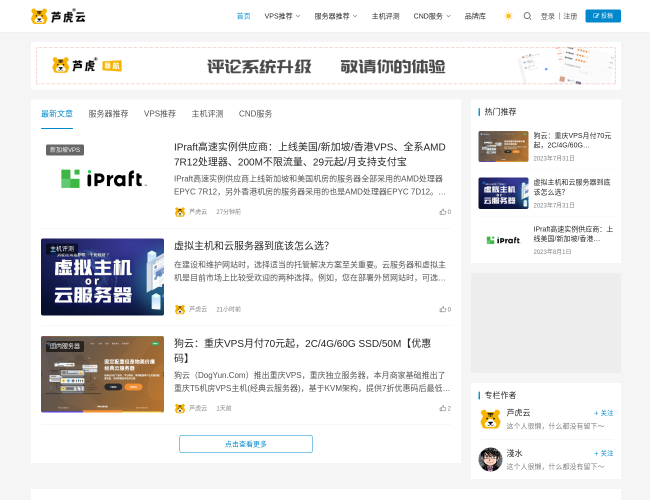650x500 pixels.
Task: Click the blue 投稿 submit button
Action: tap(603, 16)
